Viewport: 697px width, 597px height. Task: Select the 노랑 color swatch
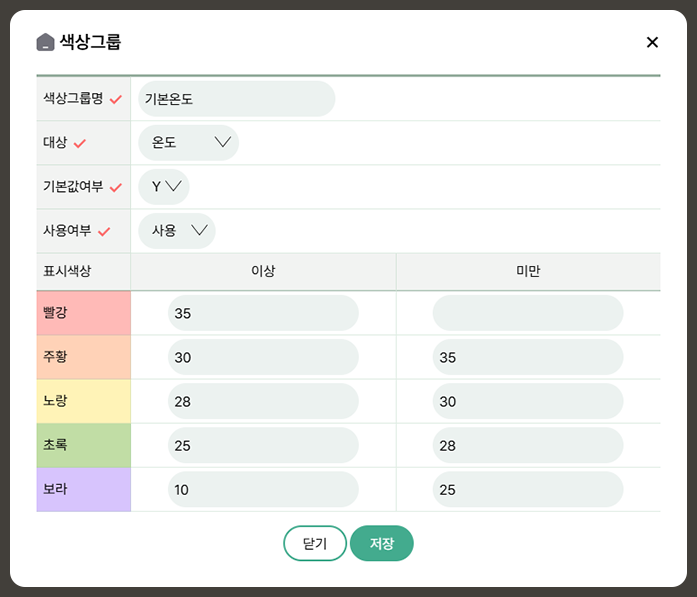83,401
